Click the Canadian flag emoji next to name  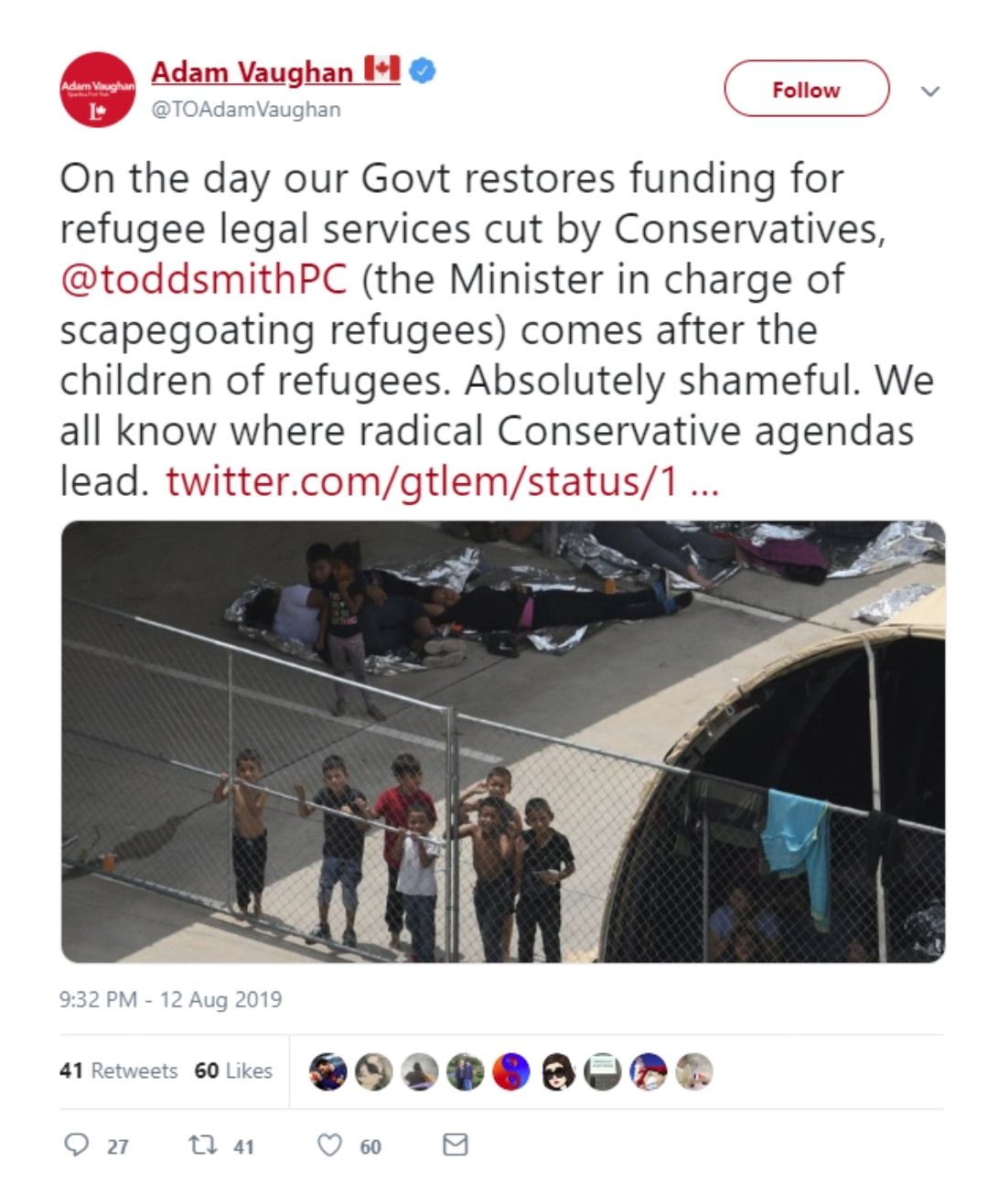click(x=382, y=69)
